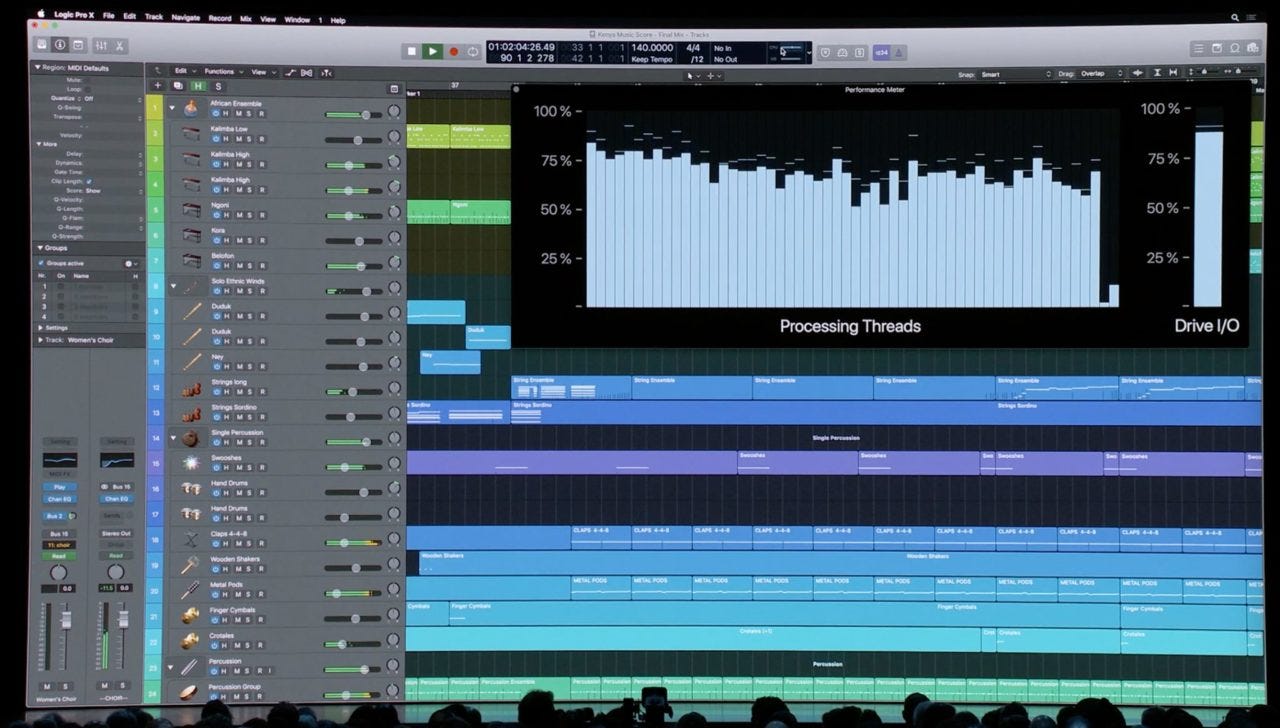Screen dimensions: 1280x728
Task: Toggle the green global Hide (H) button
Action: coord(198,86)
